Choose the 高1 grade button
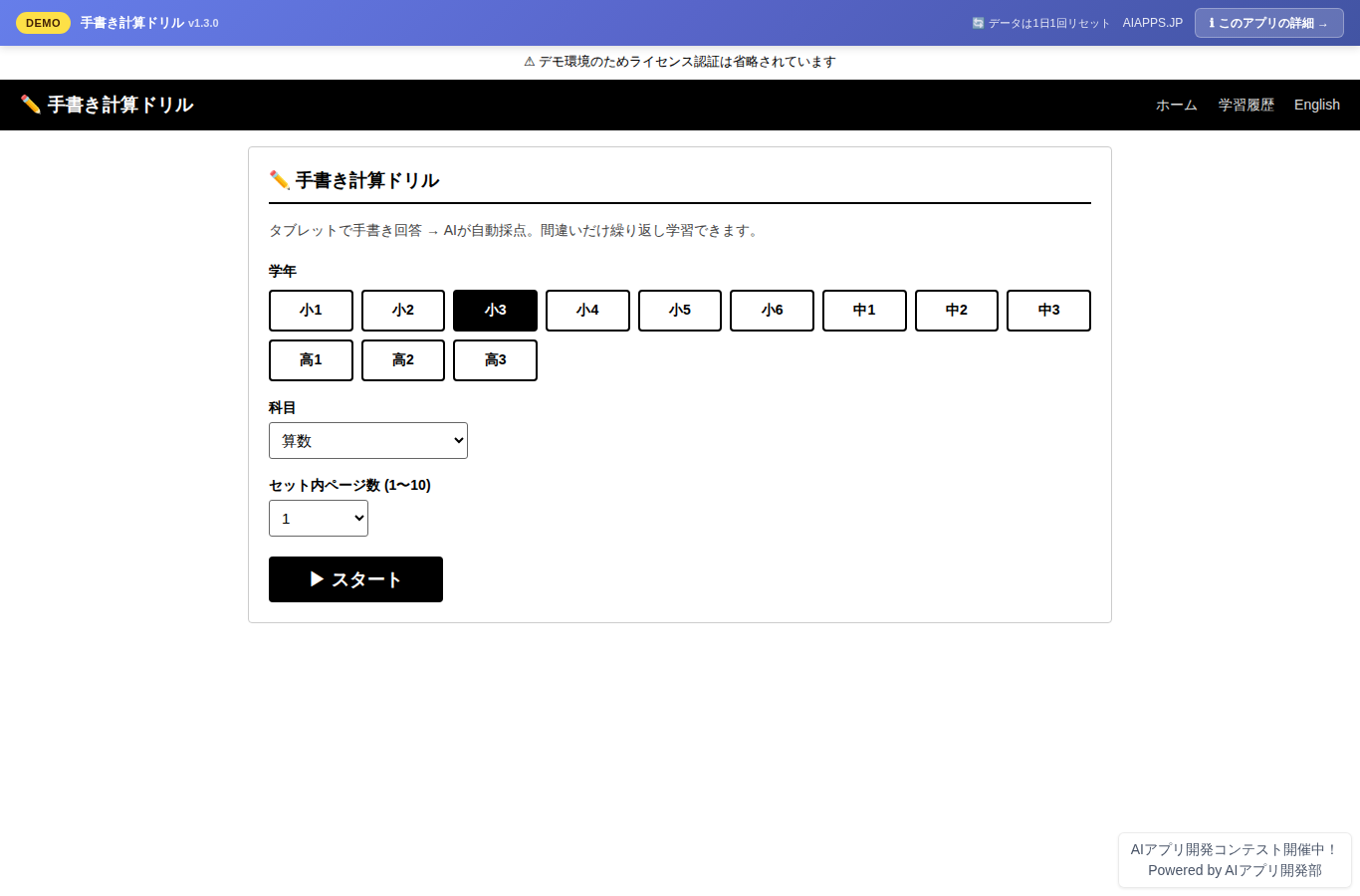Screen dimensions: 1360x896 click(311, 360)
